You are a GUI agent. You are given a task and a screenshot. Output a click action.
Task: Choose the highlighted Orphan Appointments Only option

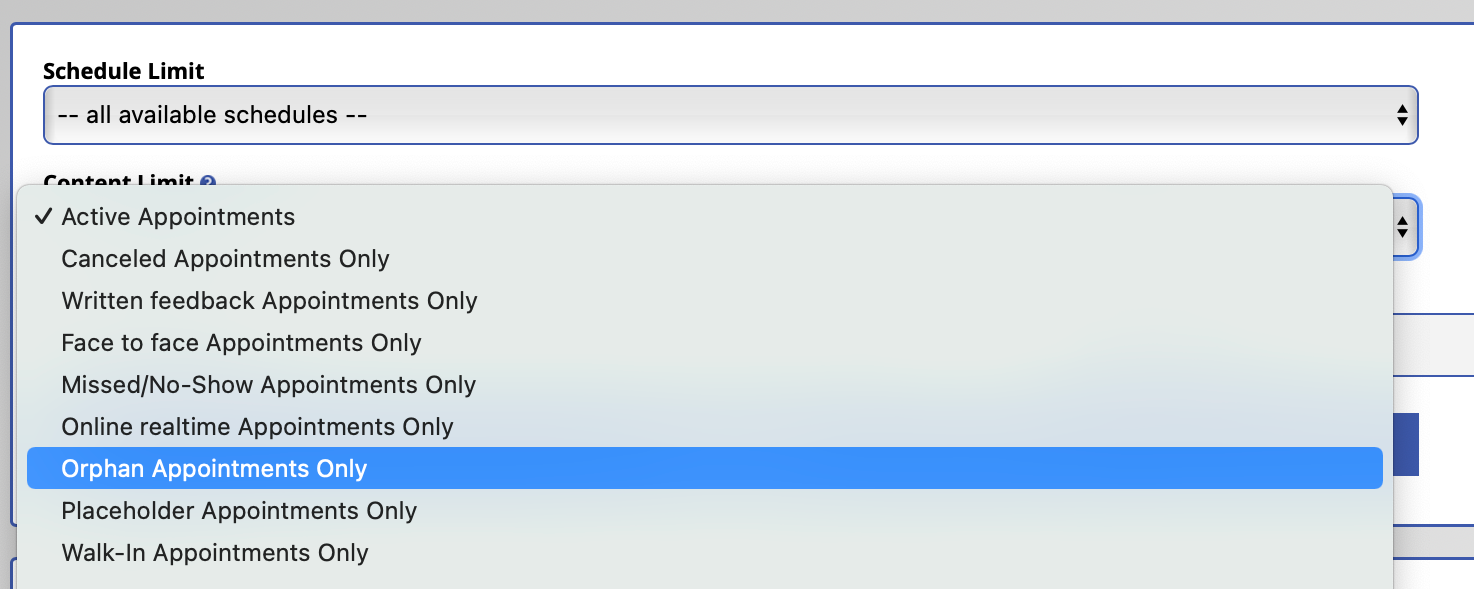point(704,469)
